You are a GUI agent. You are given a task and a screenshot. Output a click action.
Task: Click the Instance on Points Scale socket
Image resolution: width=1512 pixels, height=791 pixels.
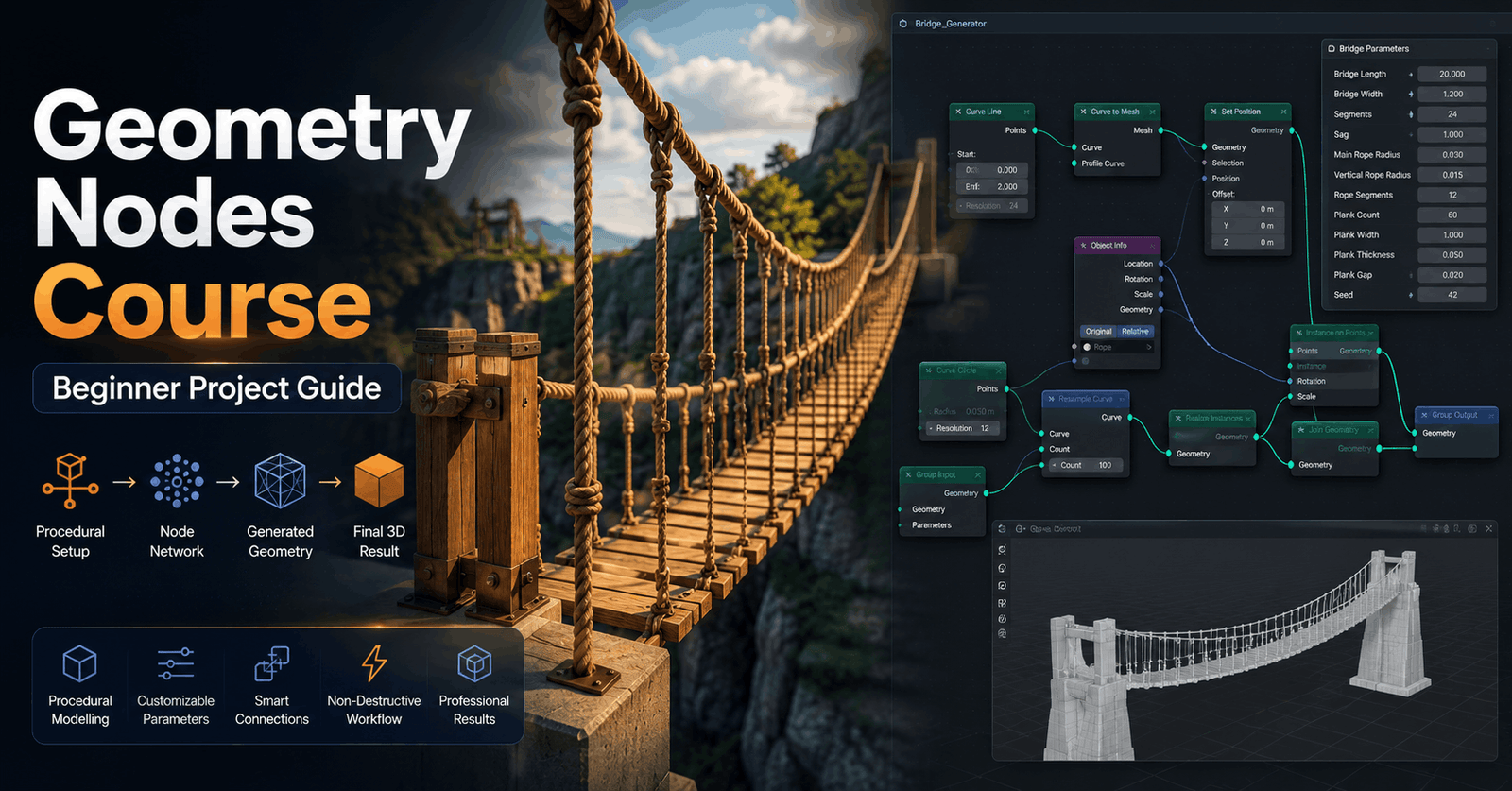pos(1290,397)
